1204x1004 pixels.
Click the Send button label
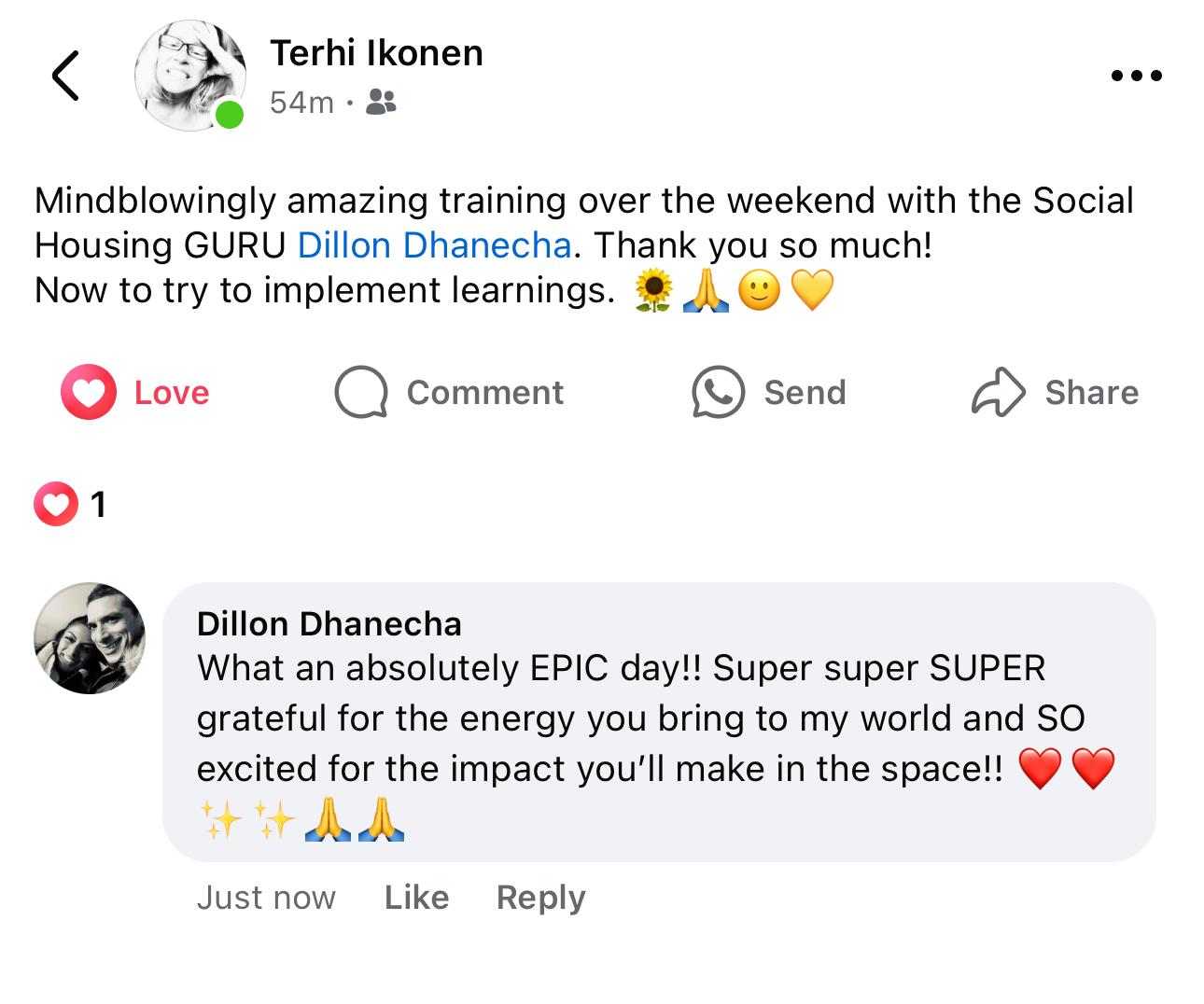coord(805,393)
